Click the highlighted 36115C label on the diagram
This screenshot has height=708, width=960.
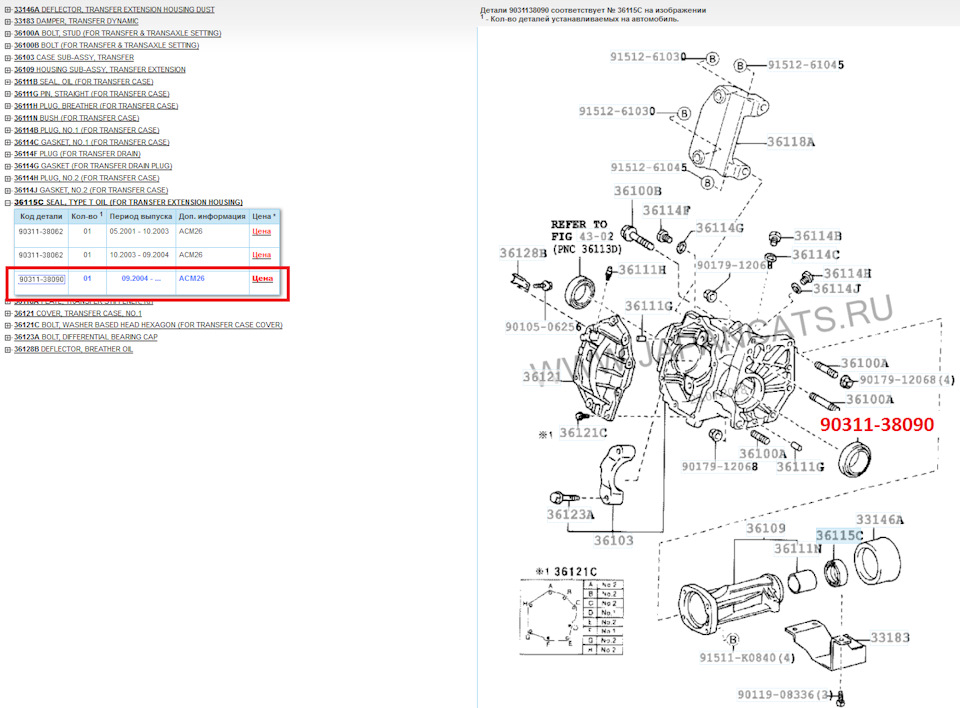click(x=837, y=536)
